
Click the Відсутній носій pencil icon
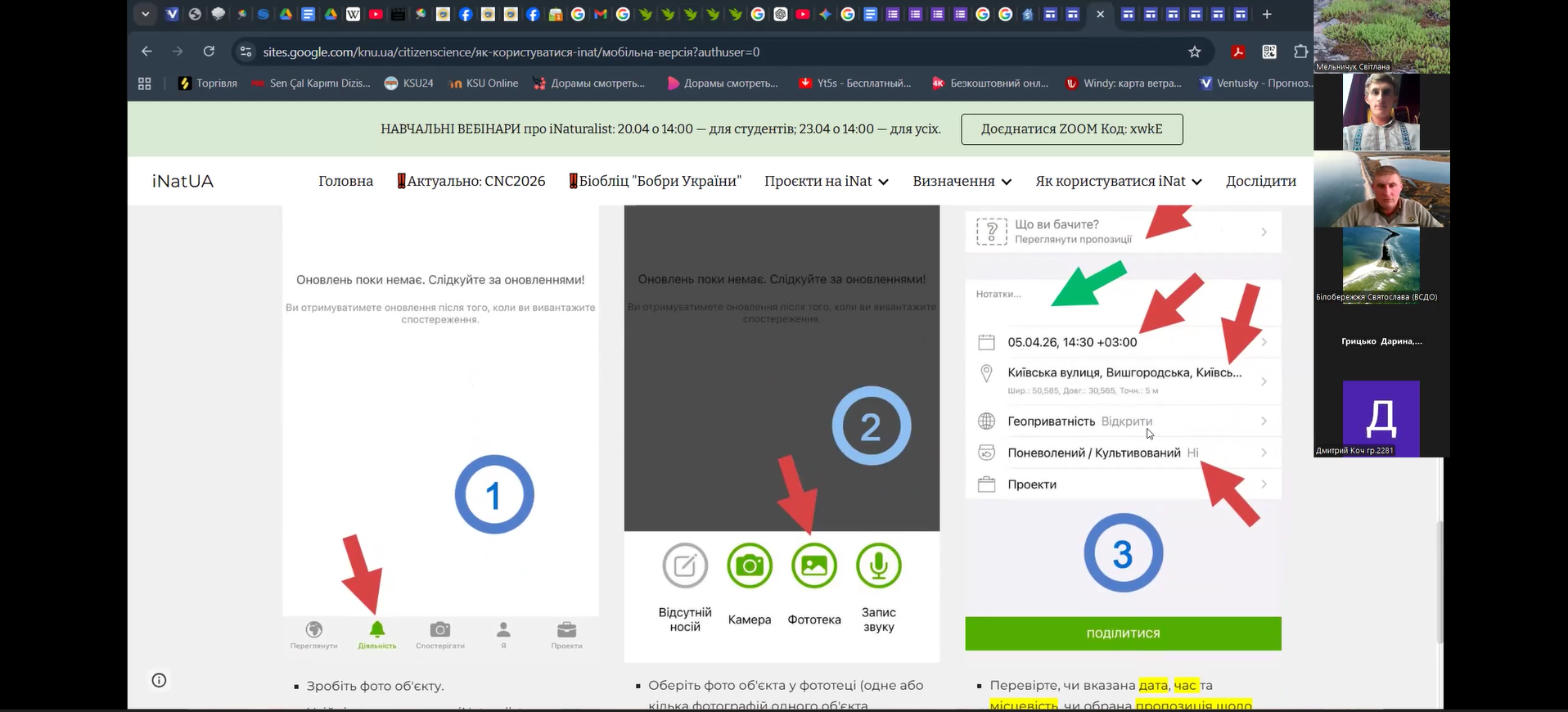coord(685,566)
